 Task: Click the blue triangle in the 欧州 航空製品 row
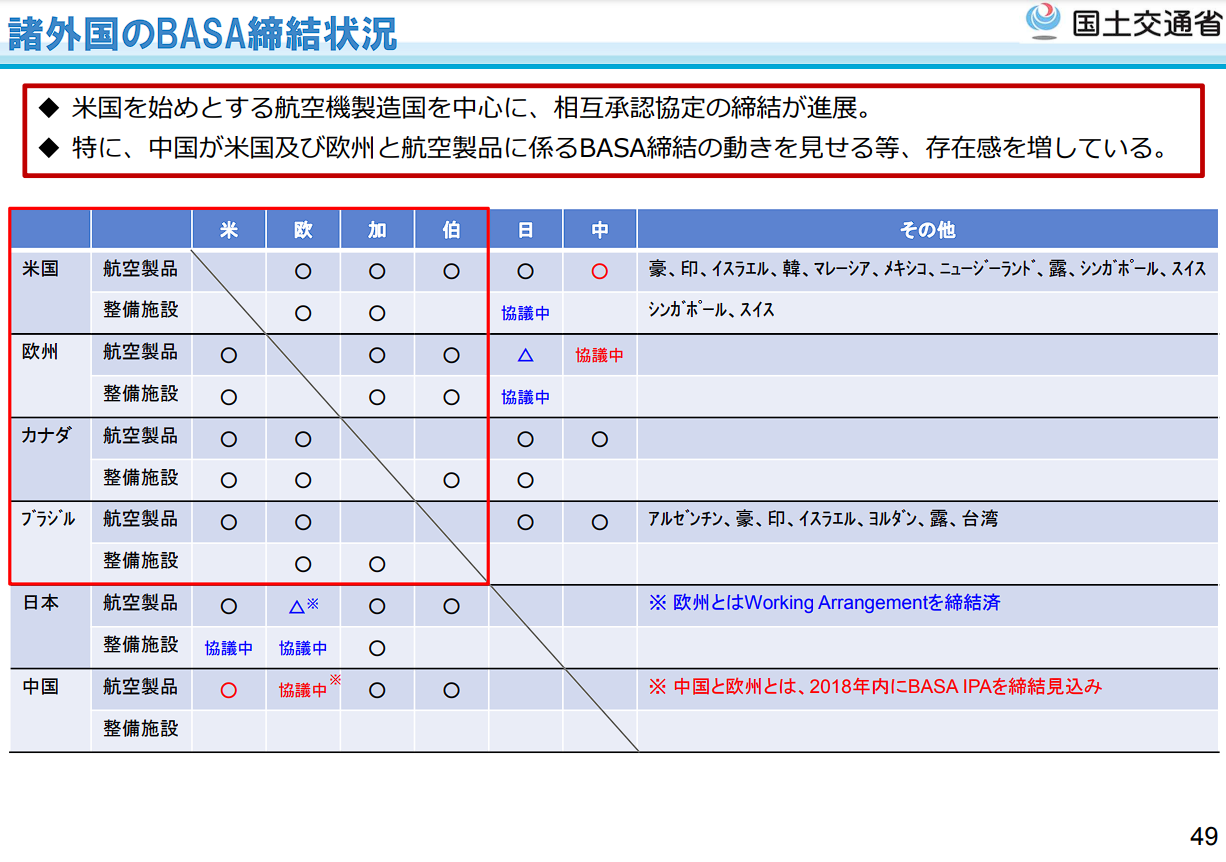[525, 355]
